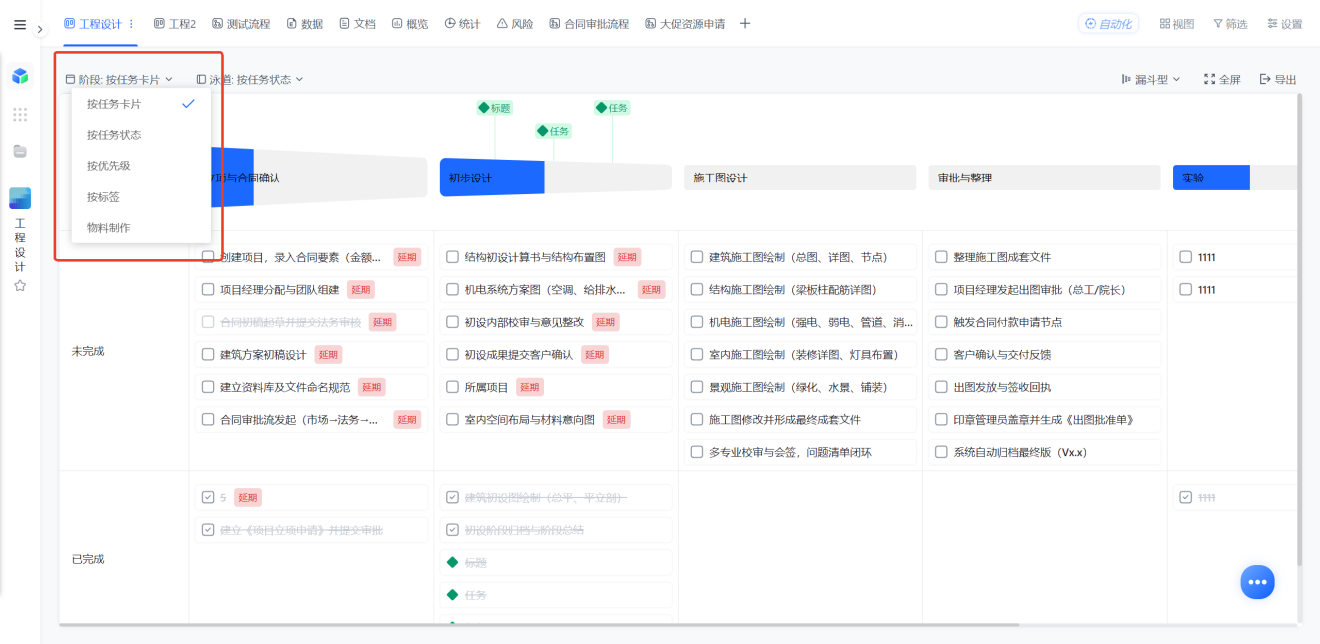Switch to the 概览 tab
This screenshot has height=644, width=1320.
coord(410,23)
